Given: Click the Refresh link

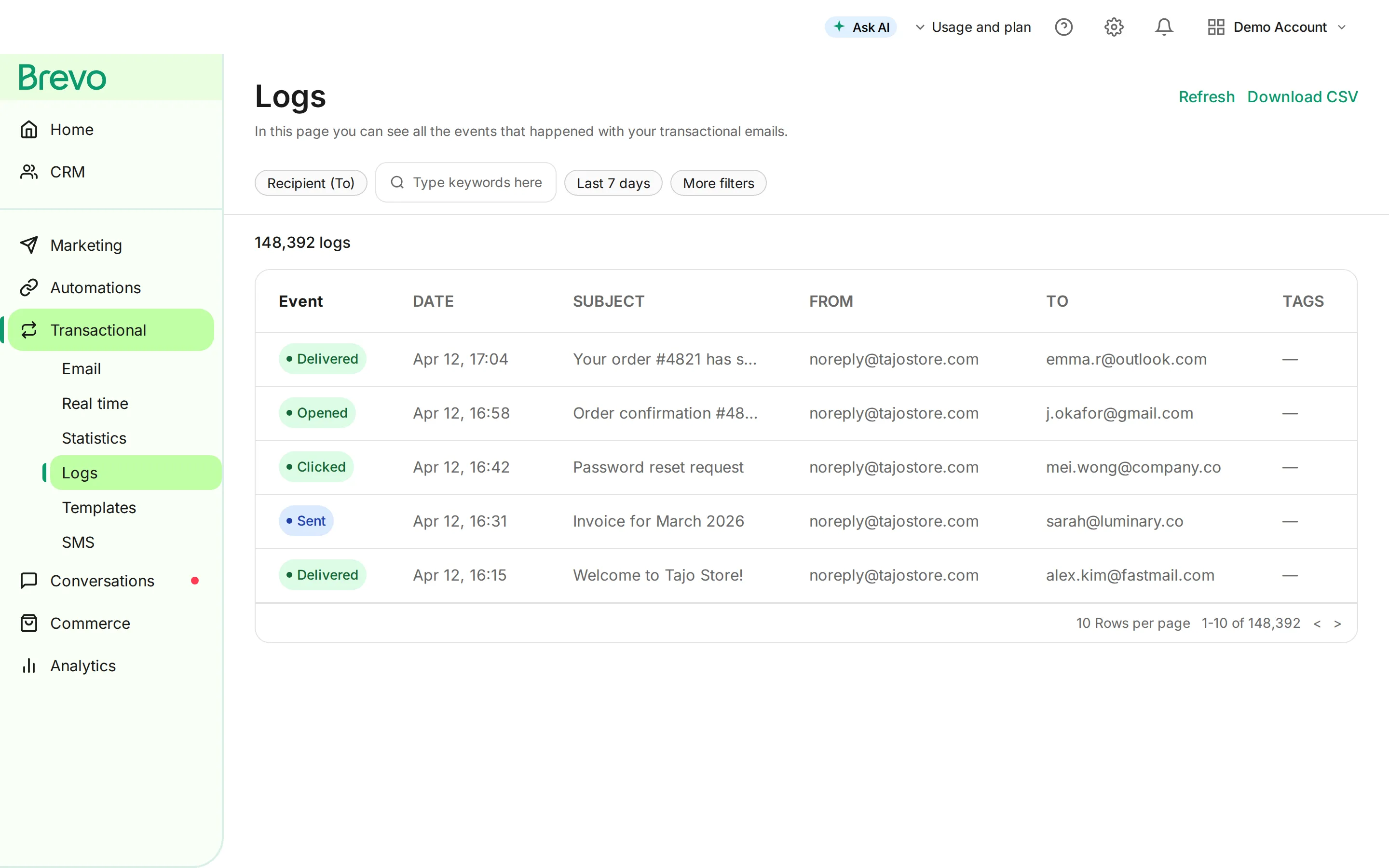Looking at the screenshot, I should [x=1207, y=96].
